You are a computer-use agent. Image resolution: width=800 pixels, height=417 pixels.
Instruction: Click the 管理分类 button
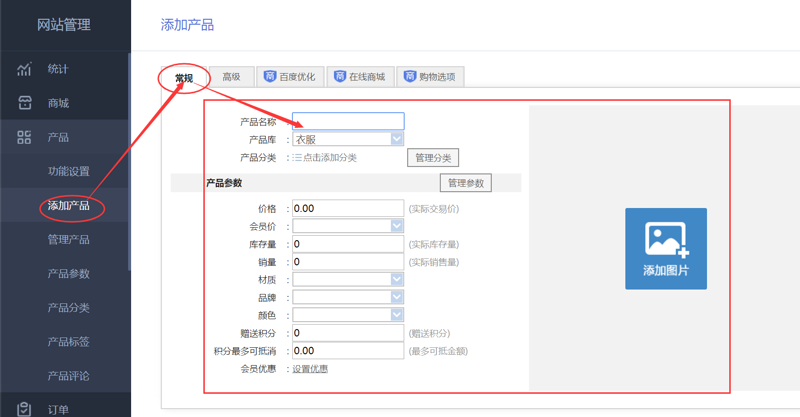(433, 158)
